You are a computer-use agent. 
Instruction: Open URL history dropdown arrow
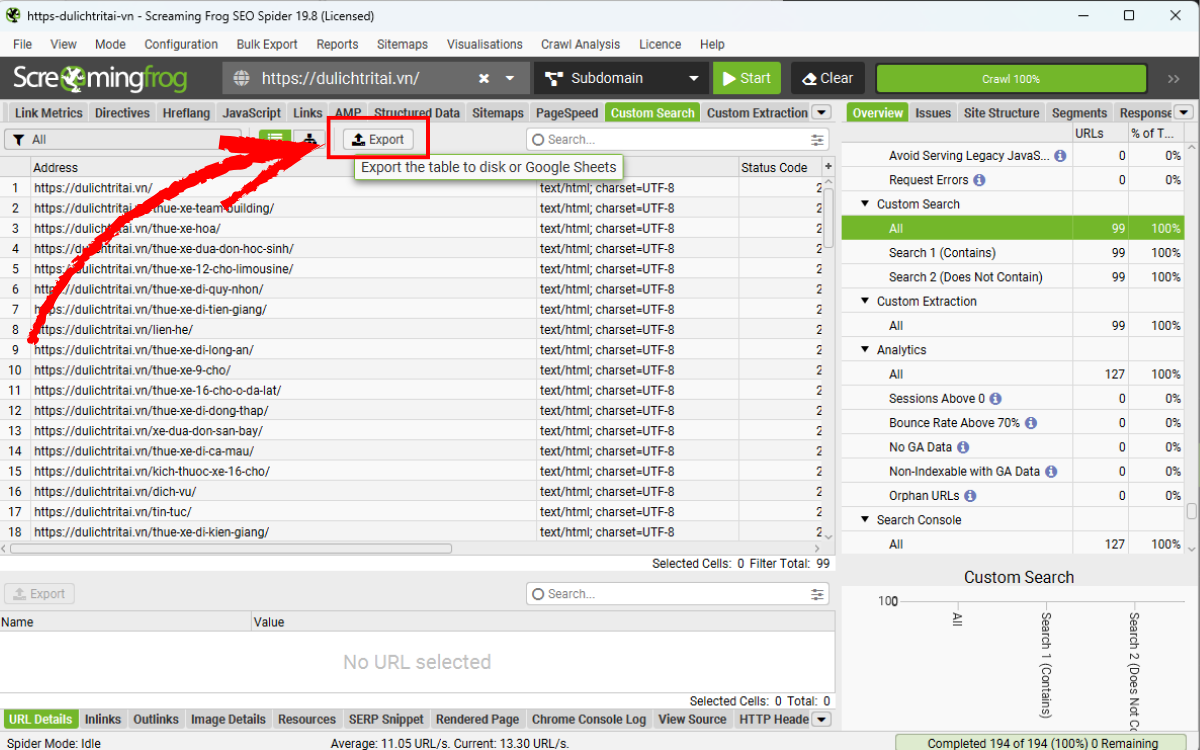[510, 78]
